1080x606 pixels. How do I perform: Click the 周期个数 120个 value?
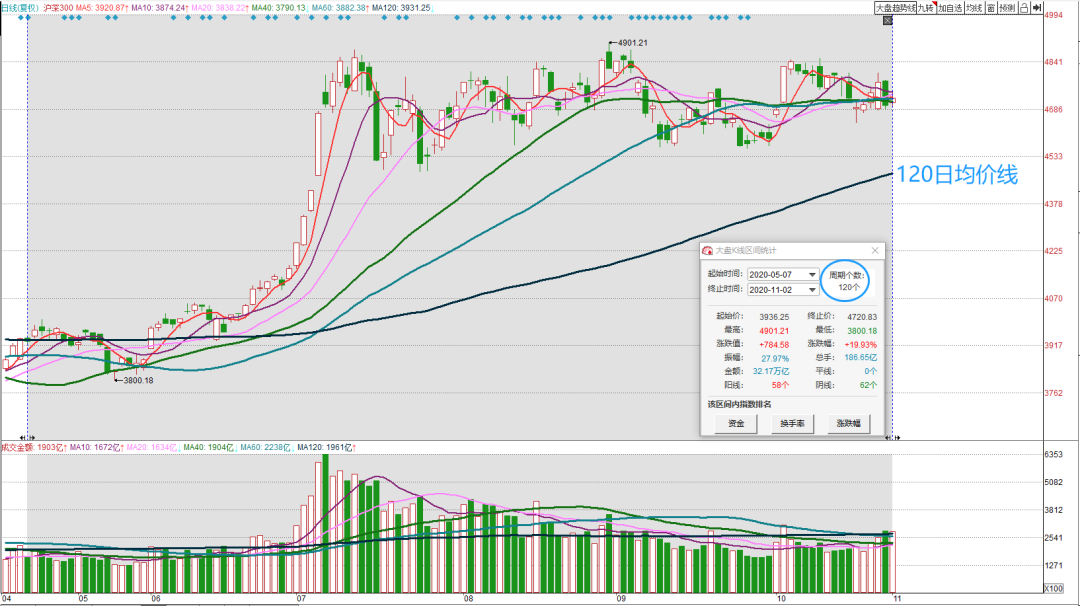click(x=849, y=287)
